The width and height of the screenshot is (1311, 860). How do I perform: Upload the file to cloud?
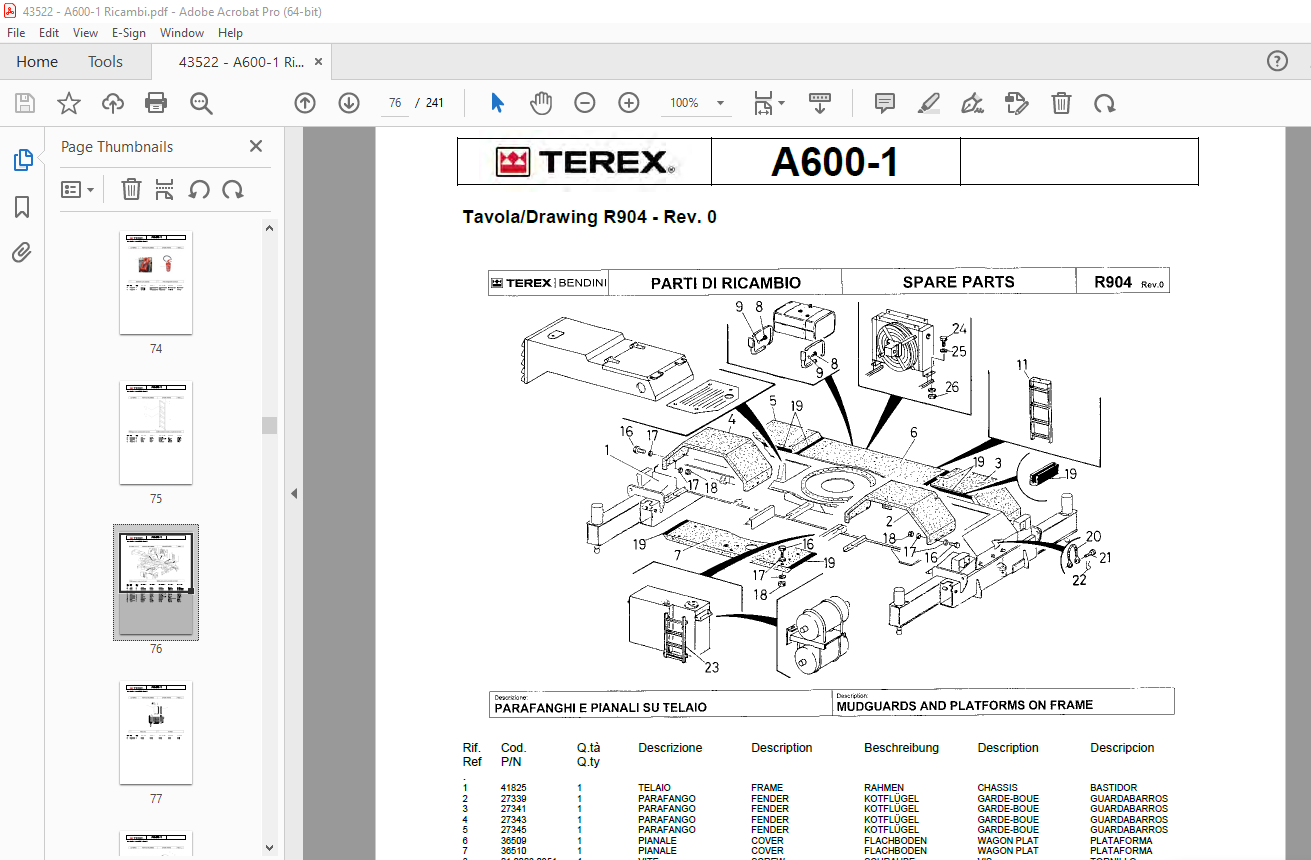point(113,103)
